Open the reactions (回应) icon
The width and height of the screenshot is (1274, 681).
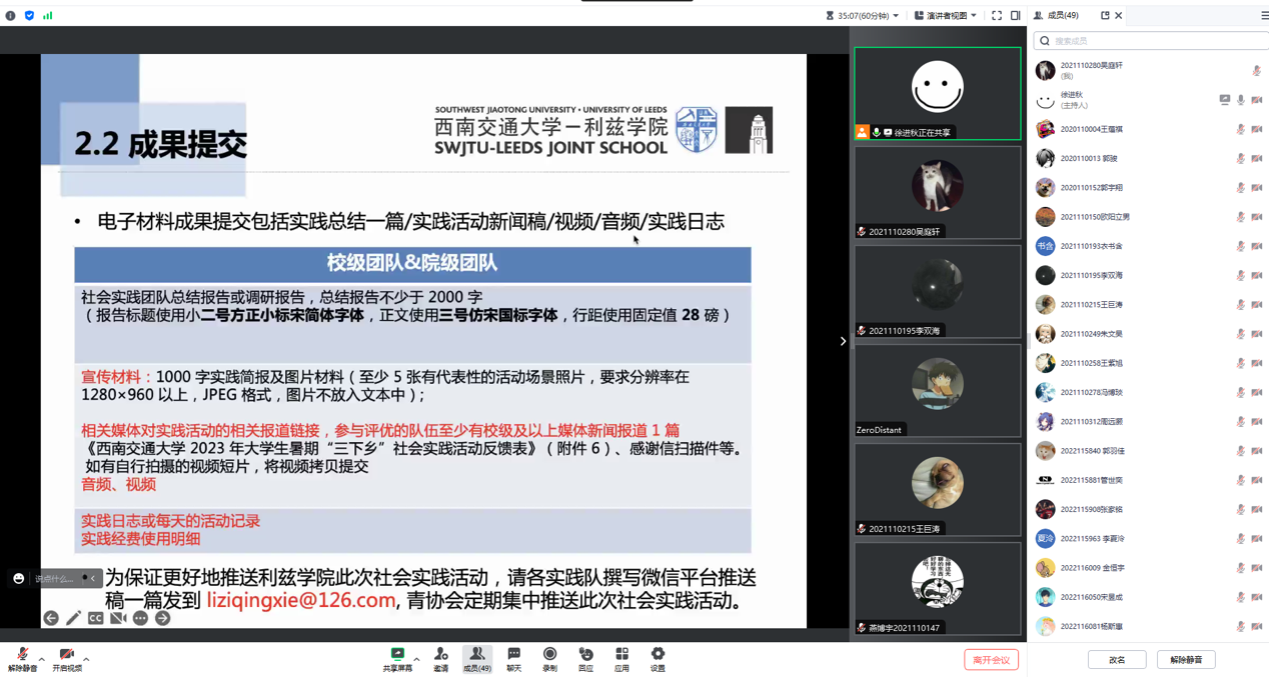(585, 658)
